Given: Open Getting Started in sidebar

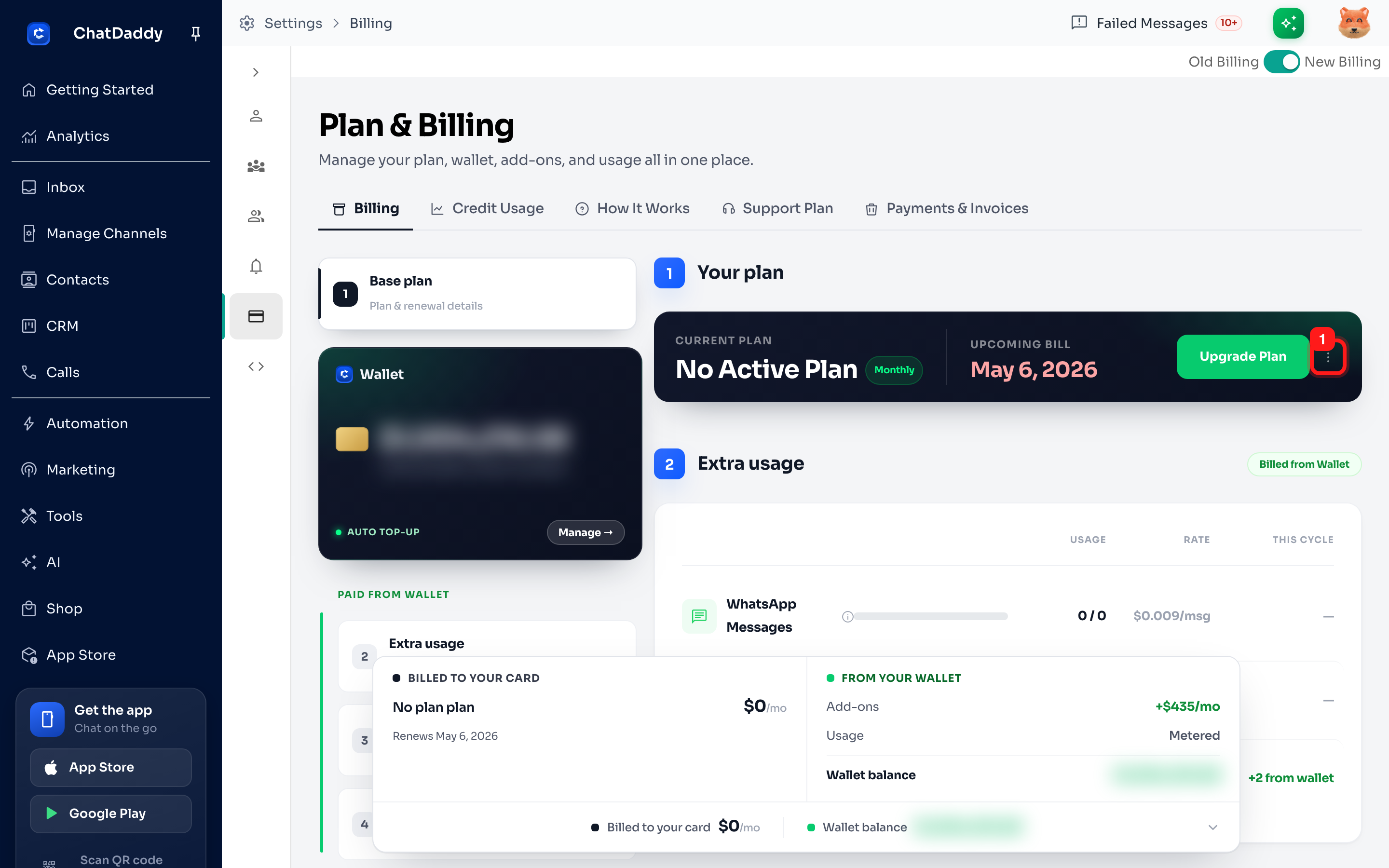Looking at the screenshot, I should 111,90.
